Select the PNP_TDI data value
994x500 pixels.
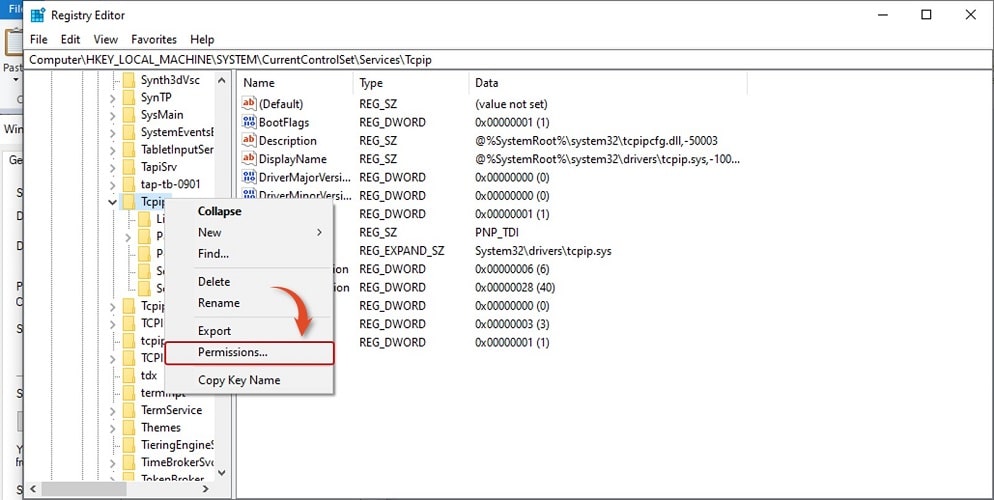pos(497,232)
